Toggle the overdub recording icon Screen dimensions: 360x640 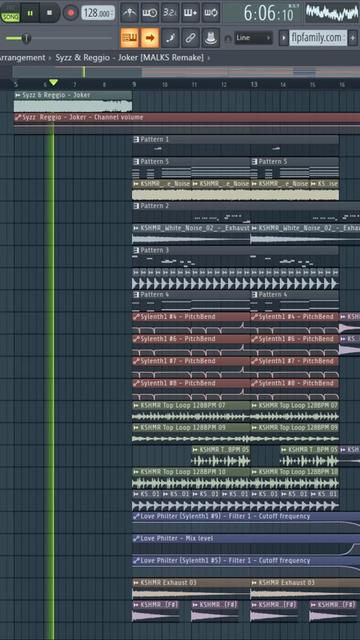click(191, 13)
